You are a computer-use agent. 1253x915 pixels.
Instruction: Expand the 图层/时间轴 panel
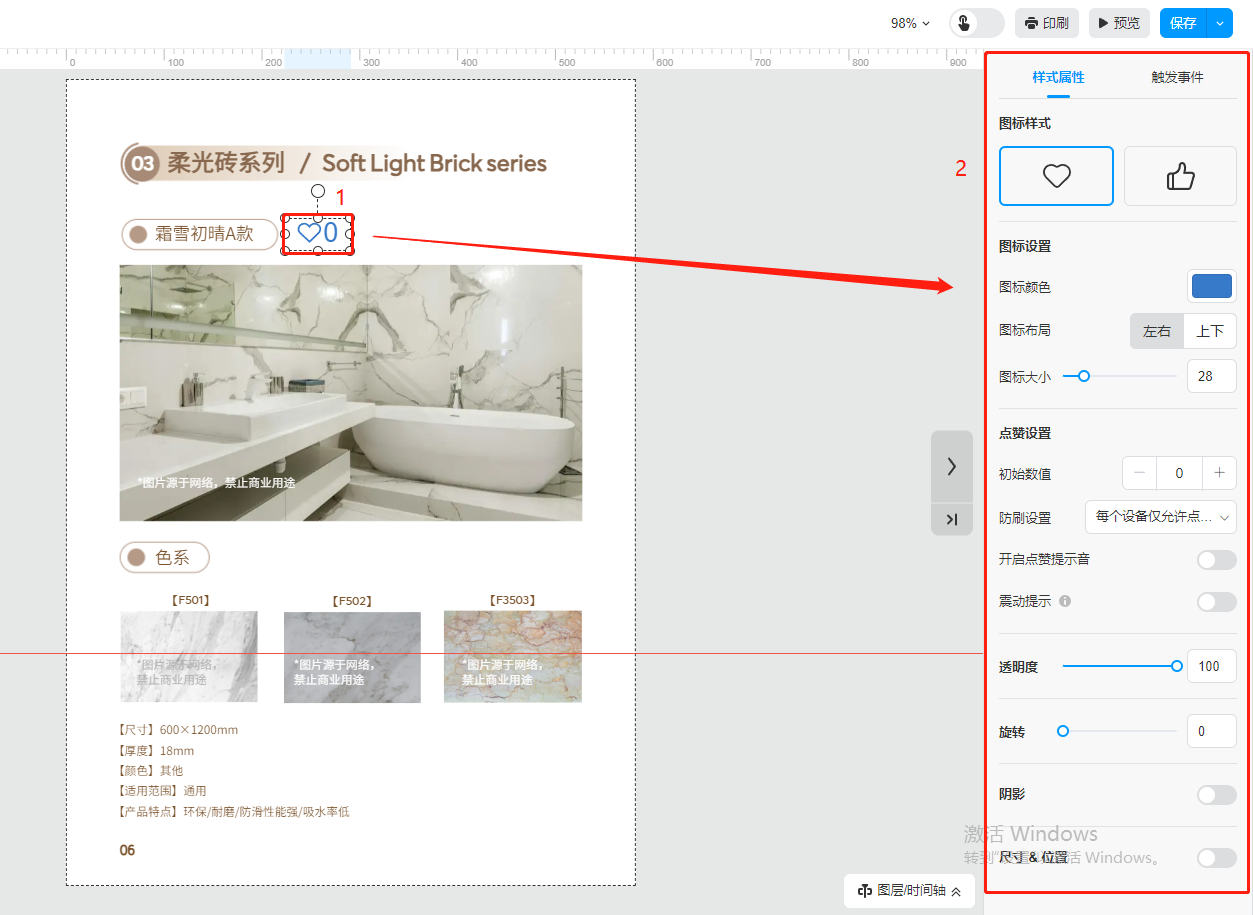[x=909, y=890]
